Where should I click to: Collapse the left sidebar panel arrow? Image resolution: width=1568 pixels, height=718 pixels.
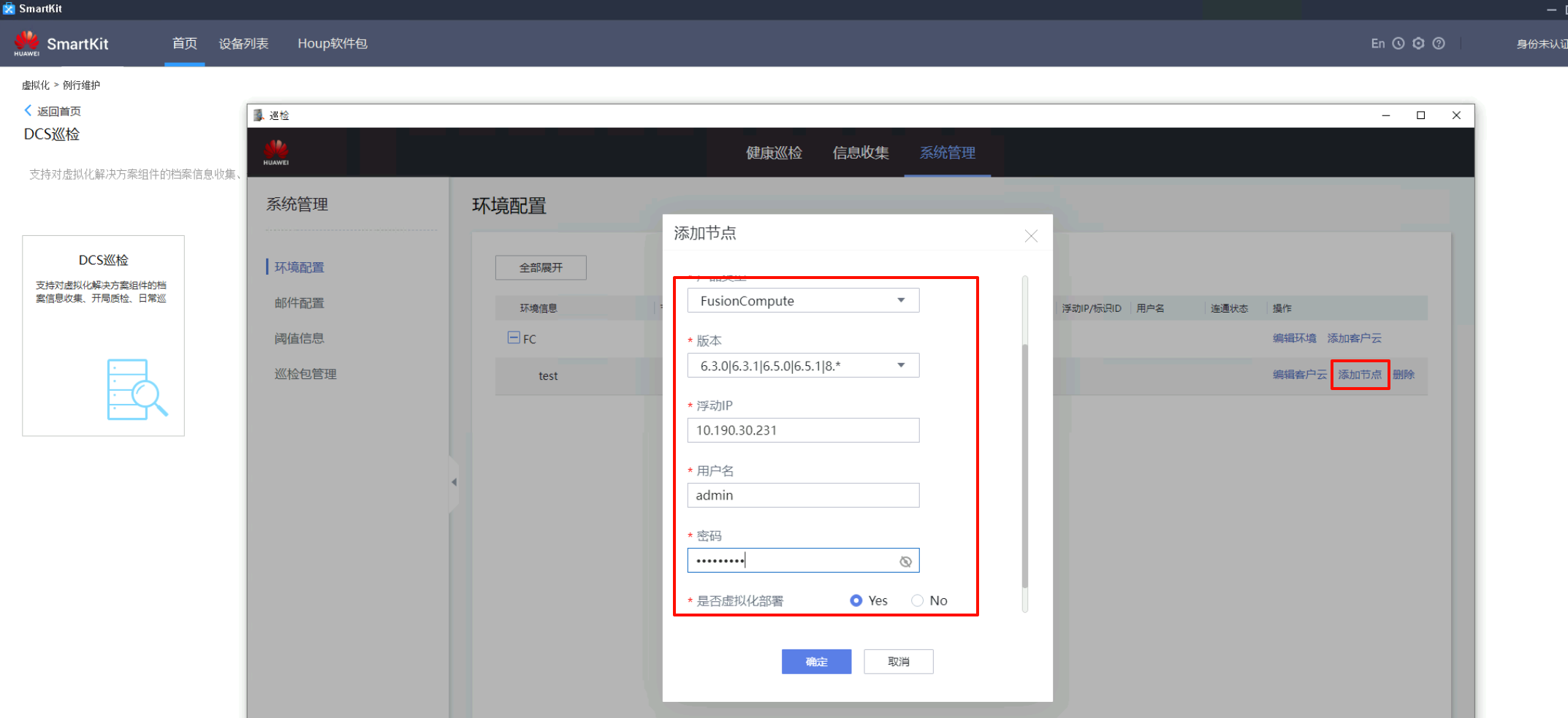(x=454, y=482)
